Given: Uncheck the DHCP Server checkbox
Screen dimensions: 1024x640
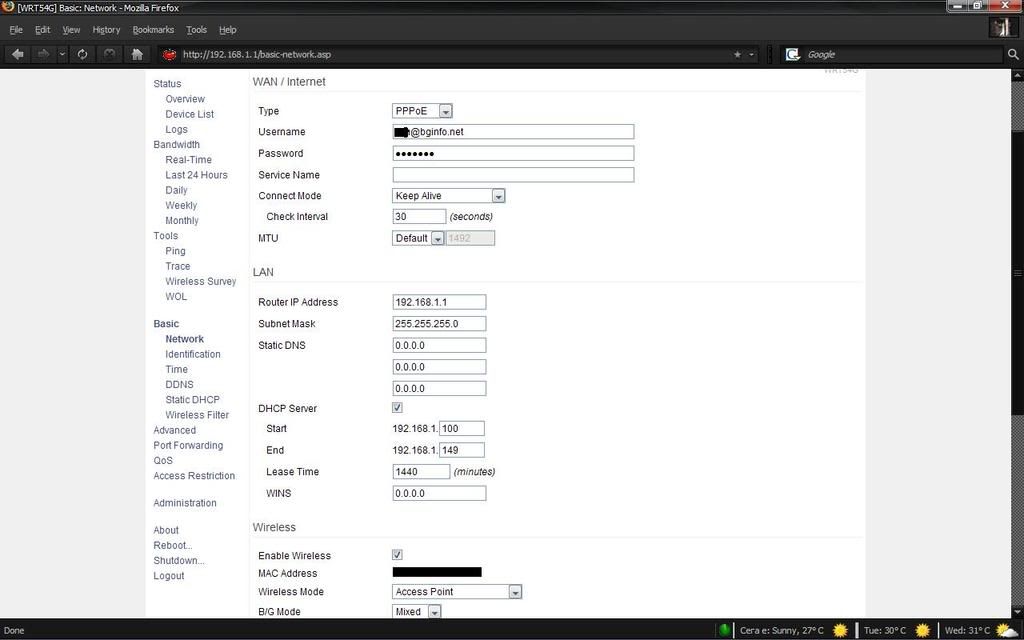Looking at the screenshot, I should pos(397,408).
